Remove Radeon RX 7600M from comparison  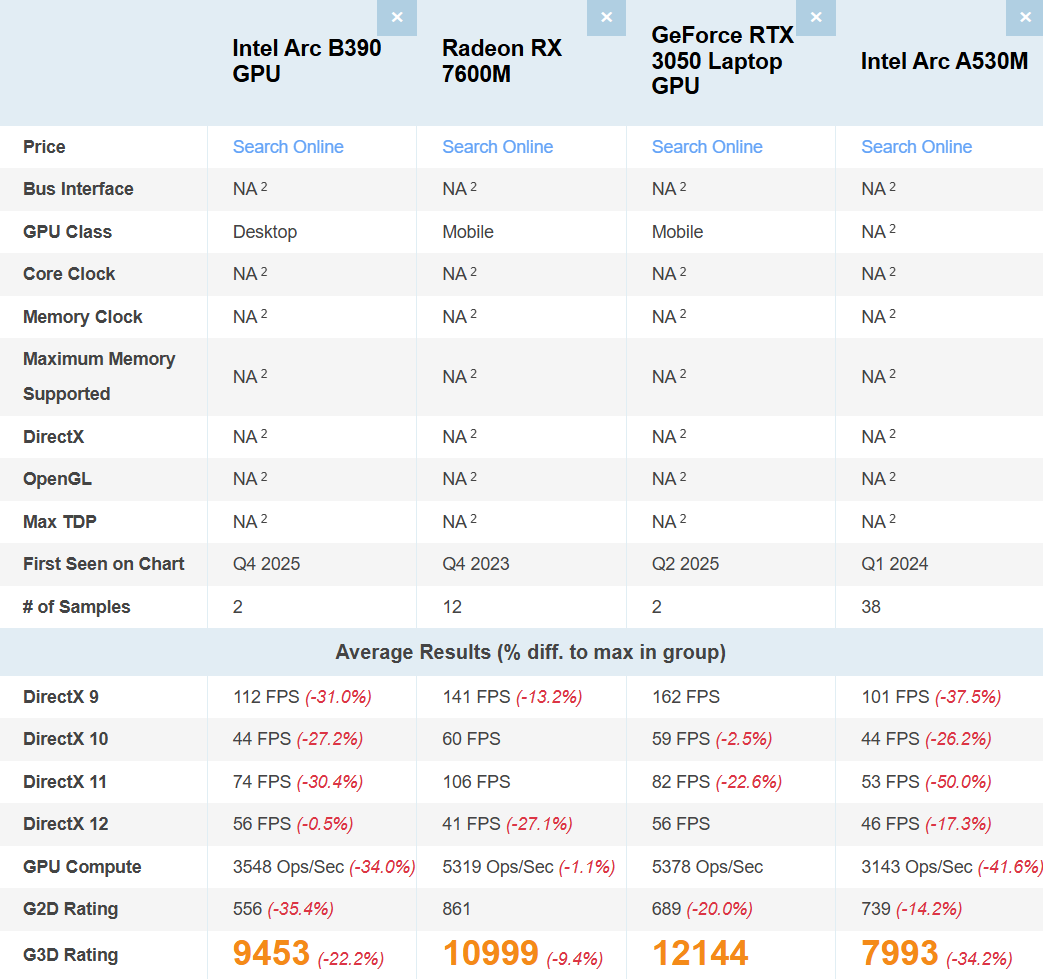(606, 18)
